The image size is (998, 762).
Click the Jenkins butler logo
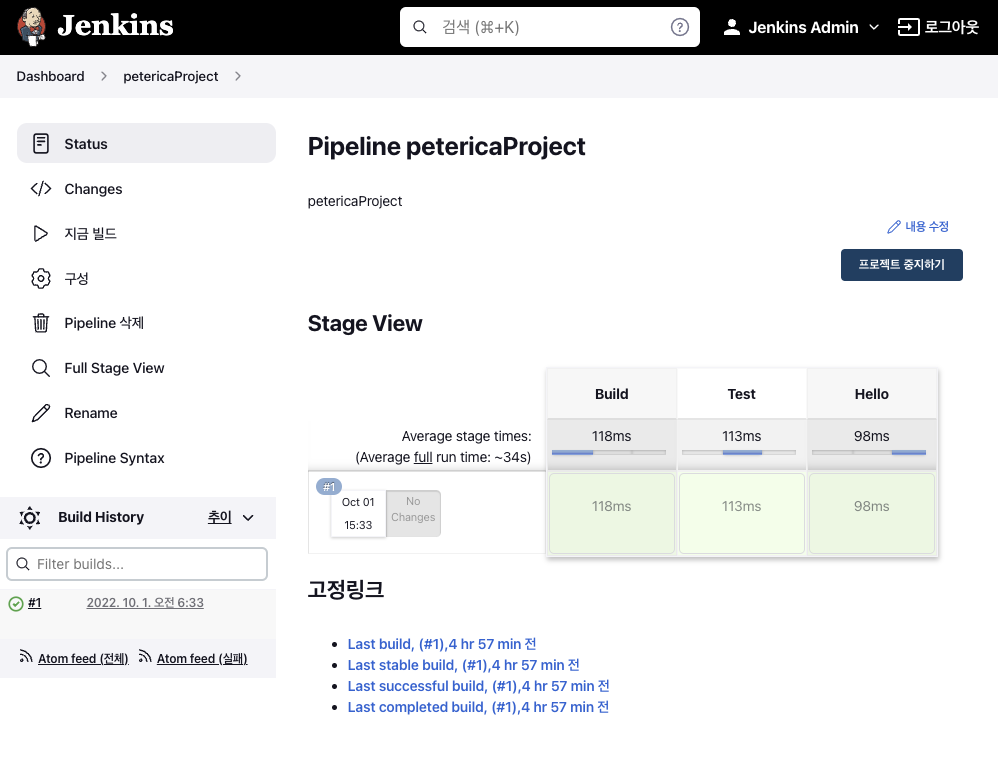(x=31, y=27)
